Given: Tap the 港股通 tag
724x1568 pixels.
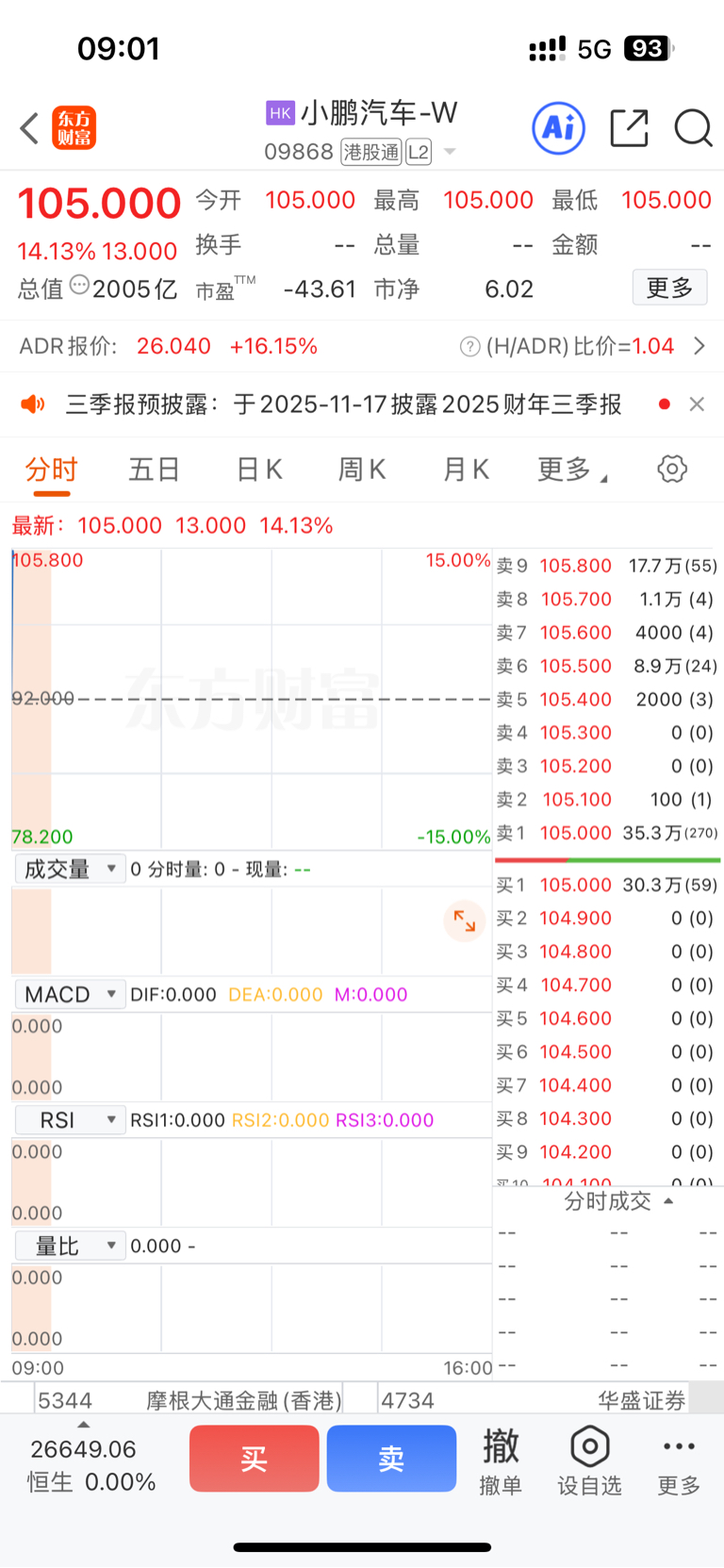Looking at the screenshot, I should (371, 152).
